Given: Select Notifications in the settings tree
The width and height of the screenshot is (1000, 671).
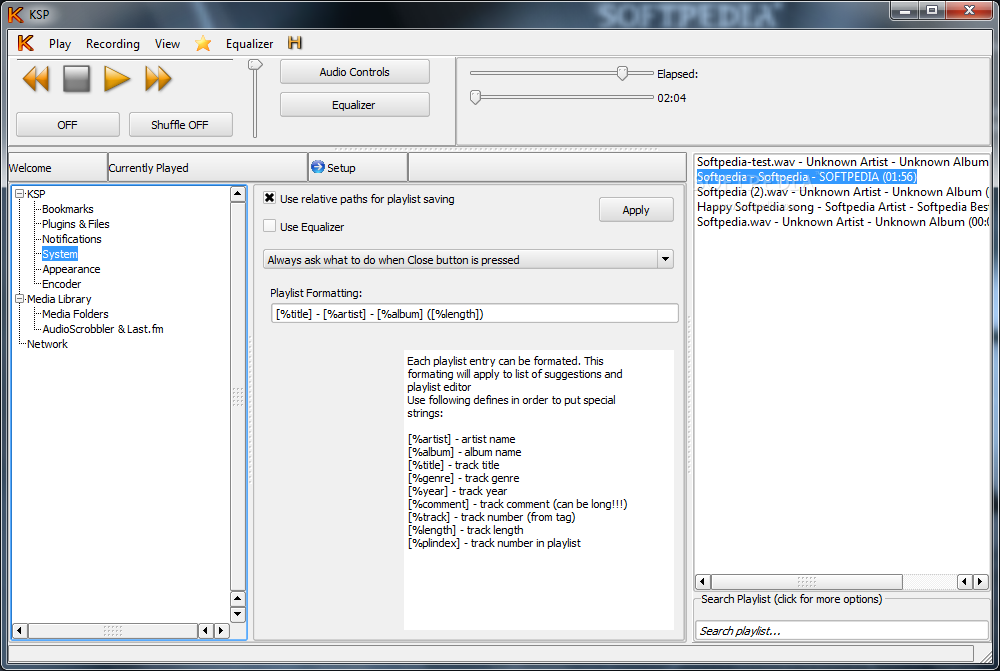Looking at the screenshot, I should 71,239.
